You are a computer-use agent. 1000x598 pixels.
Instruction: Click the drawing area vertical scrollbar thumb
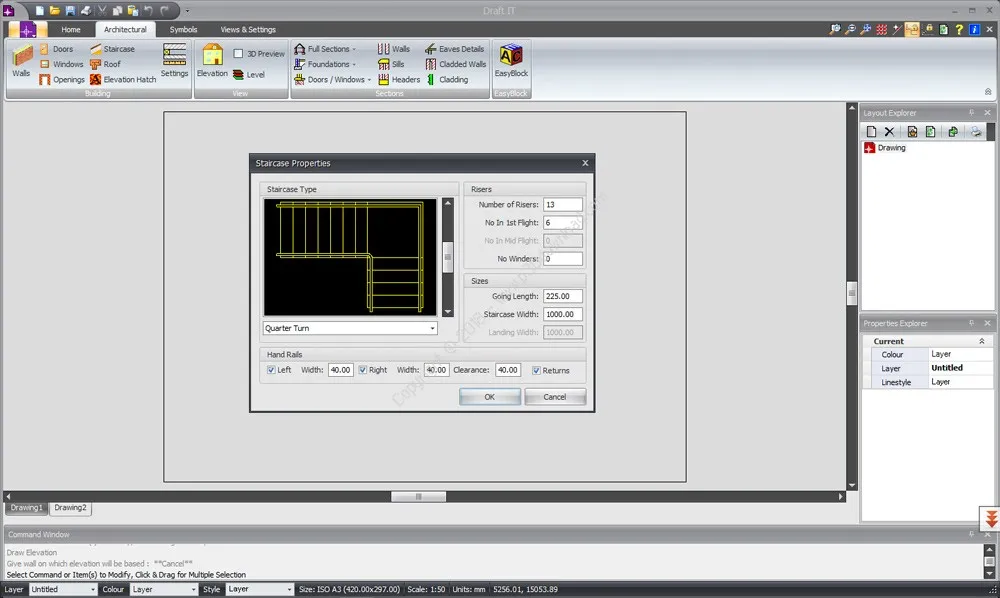[x=851, y=293]
